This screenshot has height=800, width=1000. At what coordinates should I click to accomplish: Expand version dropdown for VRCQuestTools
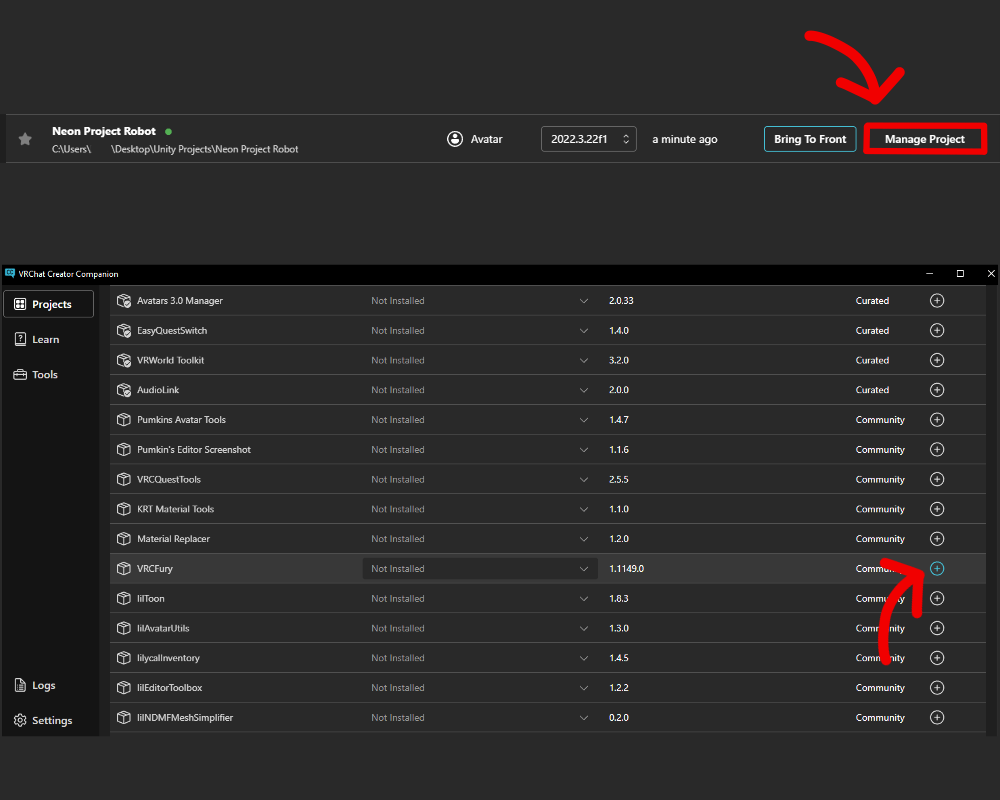pos(584,479)
